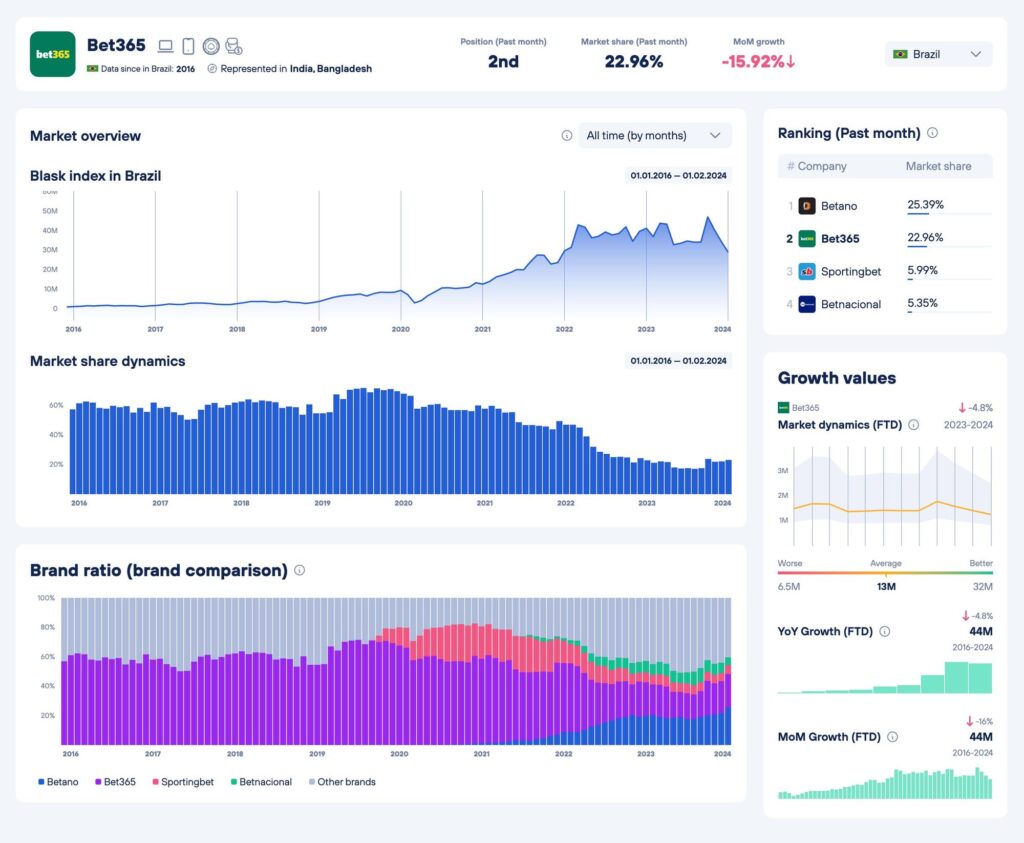Open the Brazil country dropdown

[x=938, y=54]
